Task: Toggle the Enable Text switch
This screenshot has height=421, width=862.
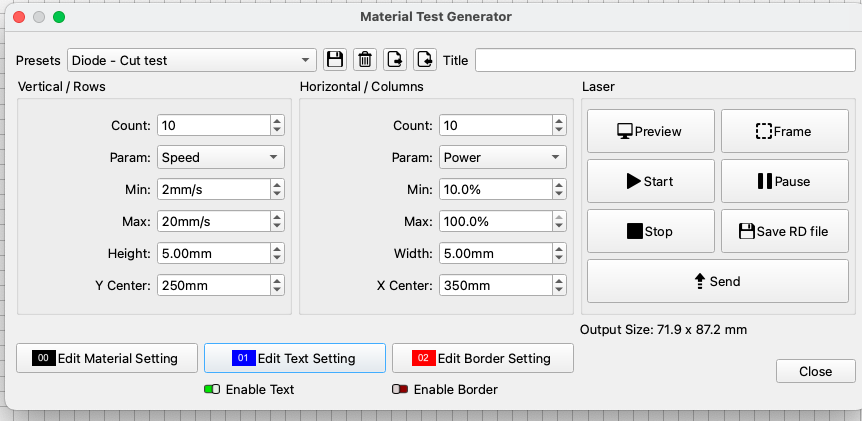Action: tap(211, 389)
